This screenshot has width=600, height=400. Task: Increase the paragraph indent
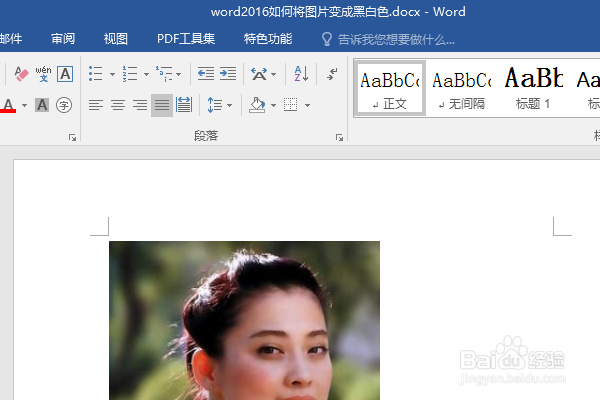pos(228,73)
